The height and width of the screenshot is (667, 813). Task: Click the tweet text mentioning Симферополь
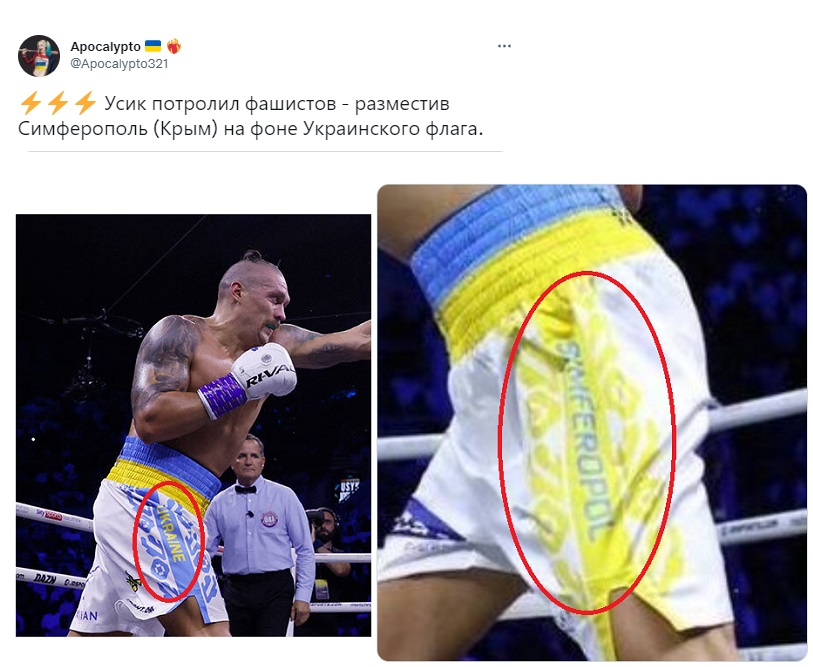click(x=250, y=116)
